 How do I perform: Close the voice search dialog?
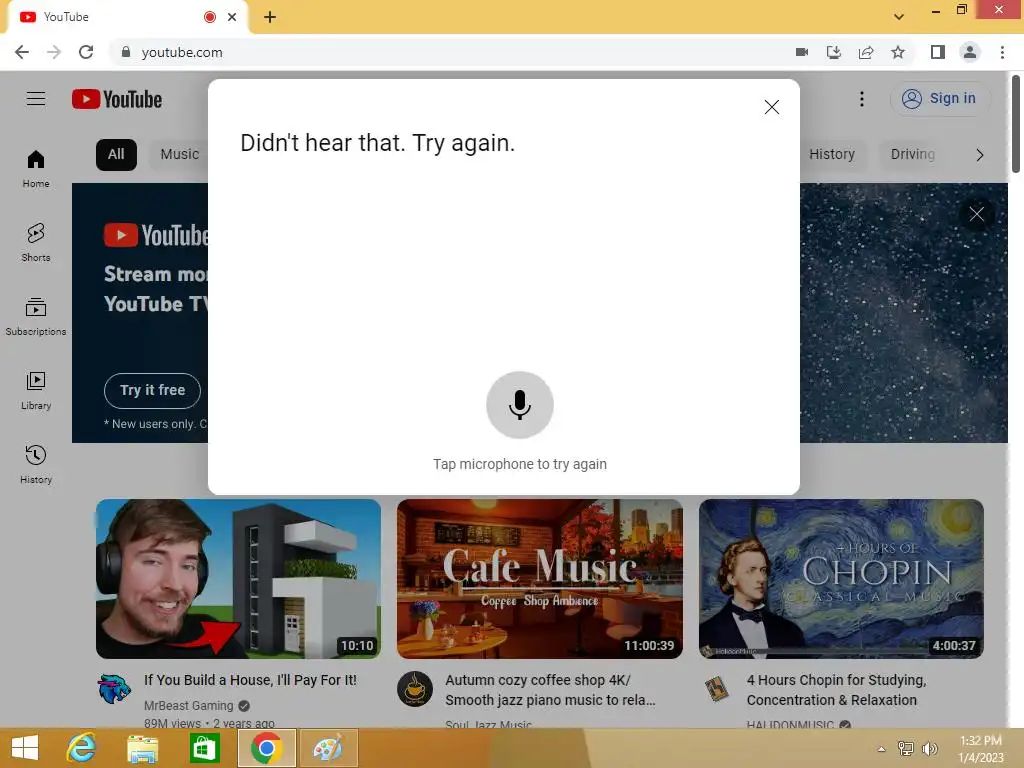point(771,107)
